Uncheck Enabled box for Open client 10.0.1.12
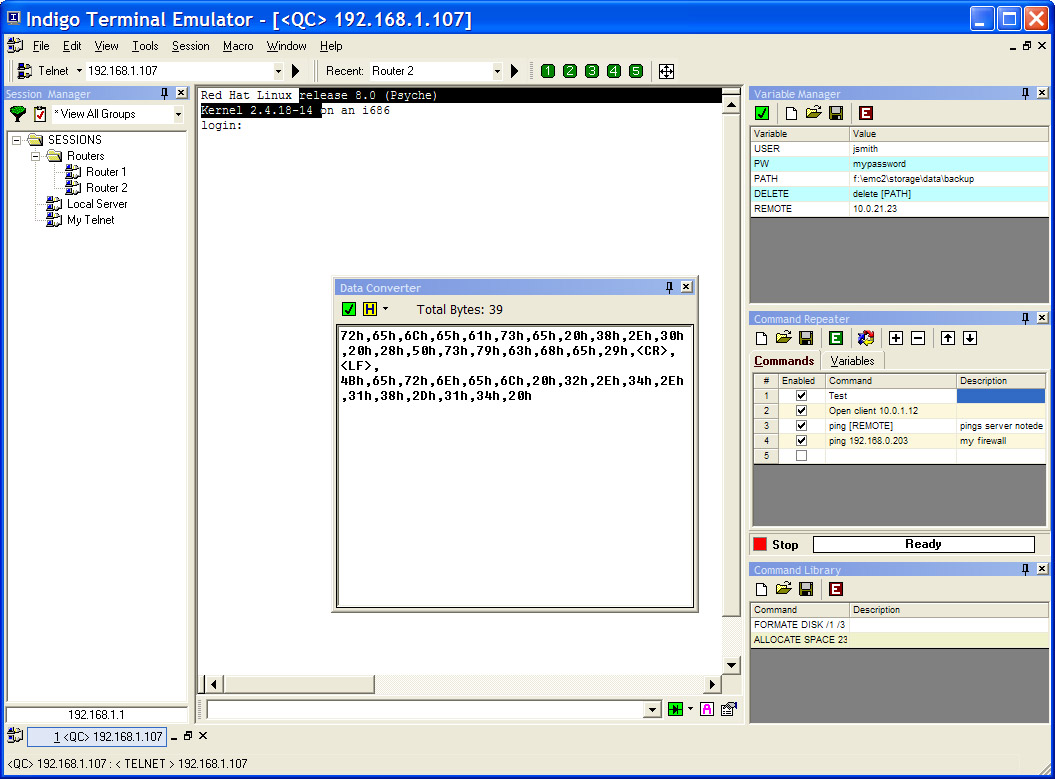Viewport: 1055px width, 779px height. click(801, 410)
